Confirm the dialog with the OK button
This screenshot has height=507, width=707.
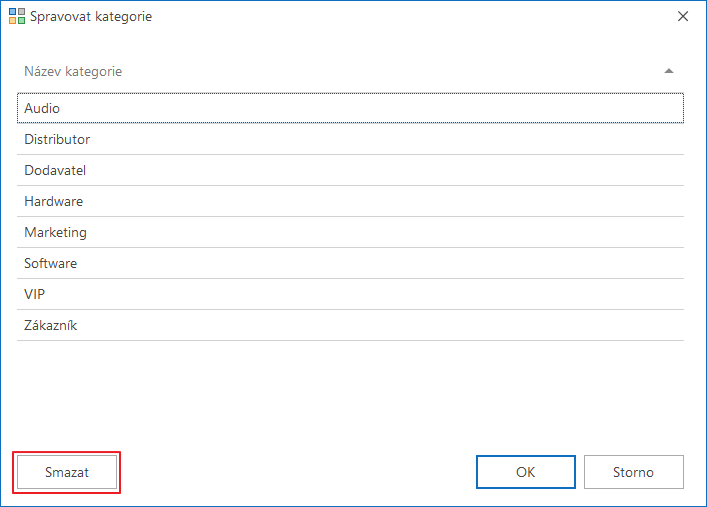click(526, 472)
